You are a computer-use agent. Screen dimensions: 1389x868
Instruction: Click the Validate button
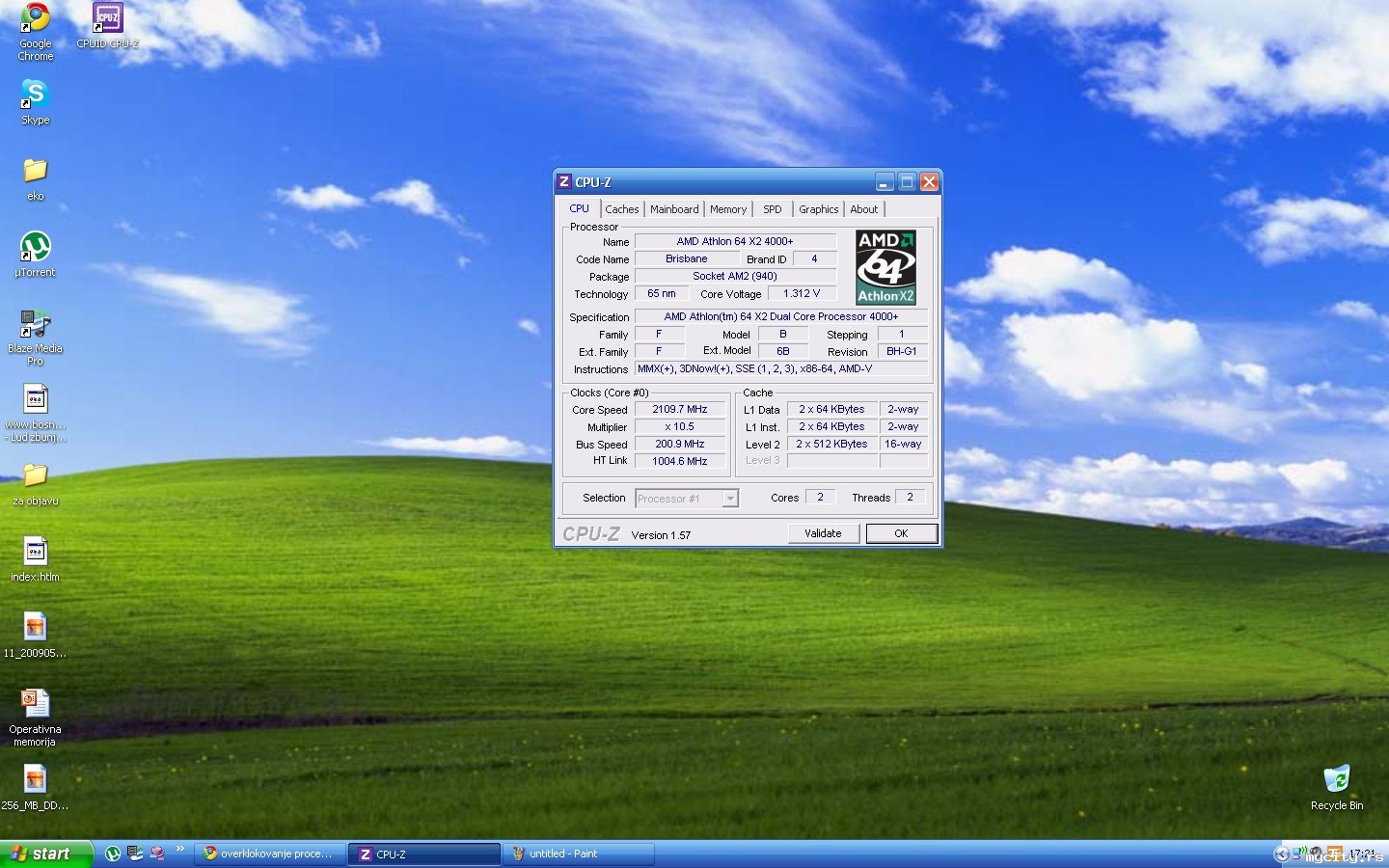pyautogui.click(x=823, y=533)
